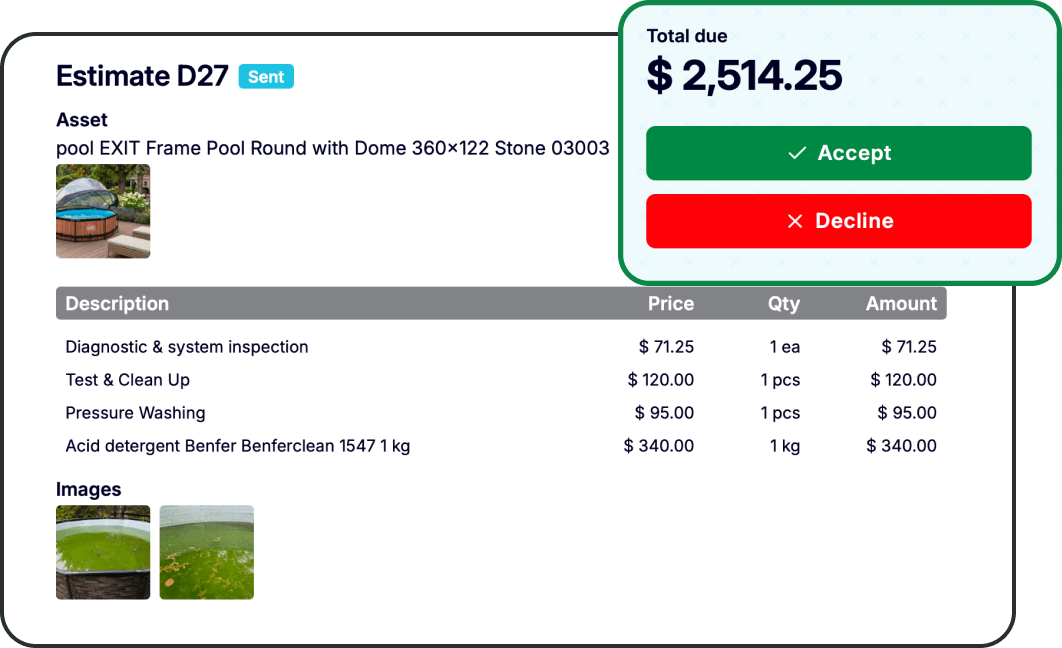This screenshot has height=648, width=1062.
Task: Click the Sent status badge
Action: [266, 77]
